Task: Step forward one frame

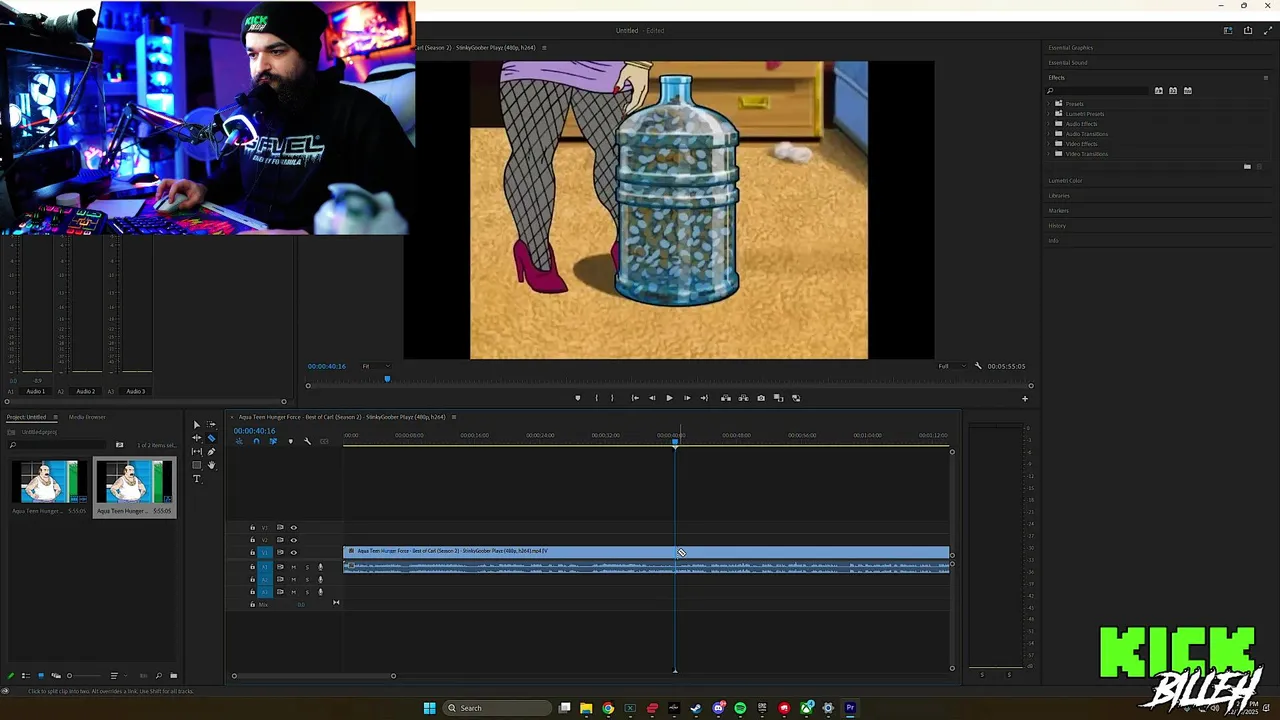Action: point(686,398)
